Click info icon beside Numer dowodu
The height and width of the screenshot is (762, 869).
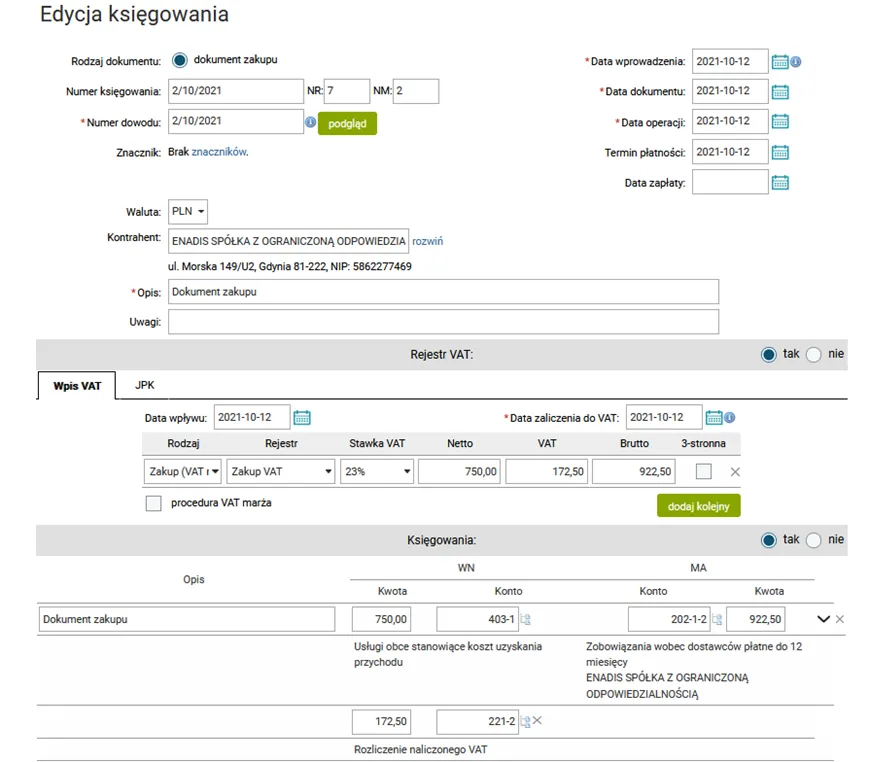pos(310,122)
